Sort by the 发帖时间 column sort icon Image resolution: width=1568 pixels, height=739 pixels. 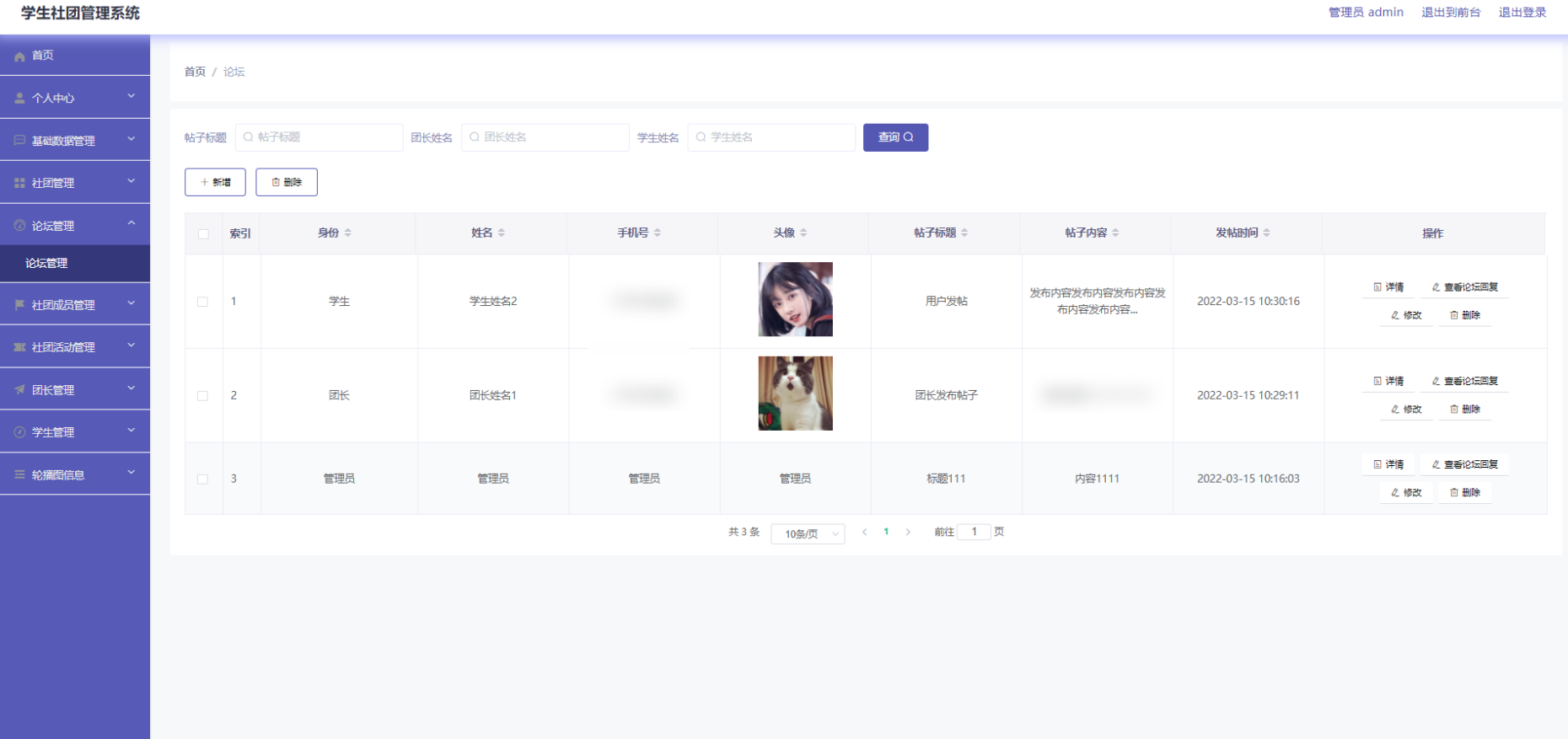pos(1267,233)
